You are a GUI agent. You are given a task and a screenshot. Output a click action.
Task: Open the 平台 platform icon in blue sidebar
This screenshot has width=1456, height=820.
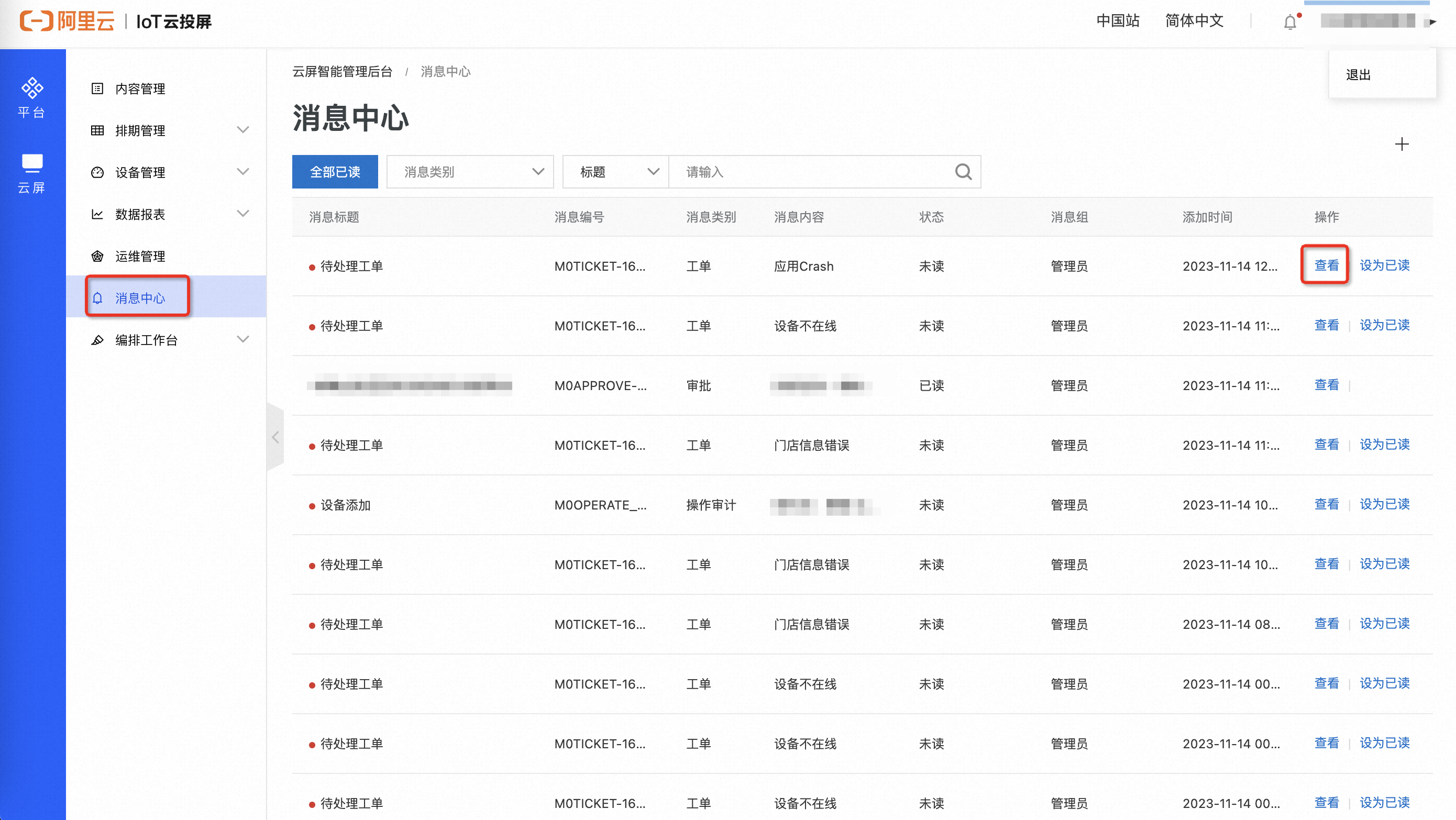pos(31,97)
